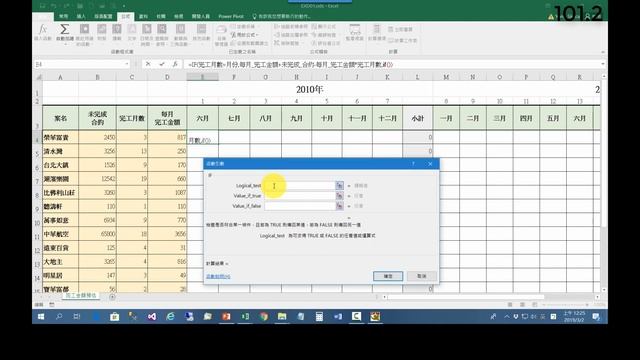Screen dimensions: 640x360
Task: Open Calculator from the taskbar
Action: pyautogui.click(x=319, y=316)
